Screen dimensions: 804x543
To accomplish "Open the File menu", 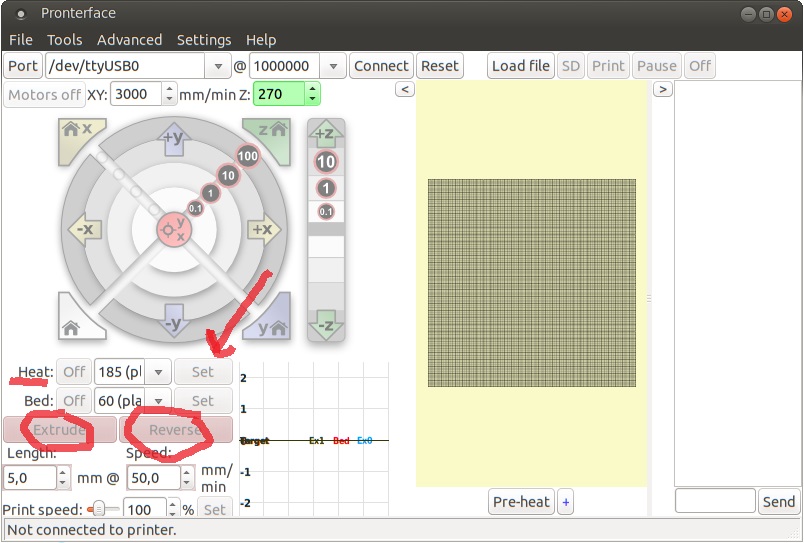I will point(21,40).
